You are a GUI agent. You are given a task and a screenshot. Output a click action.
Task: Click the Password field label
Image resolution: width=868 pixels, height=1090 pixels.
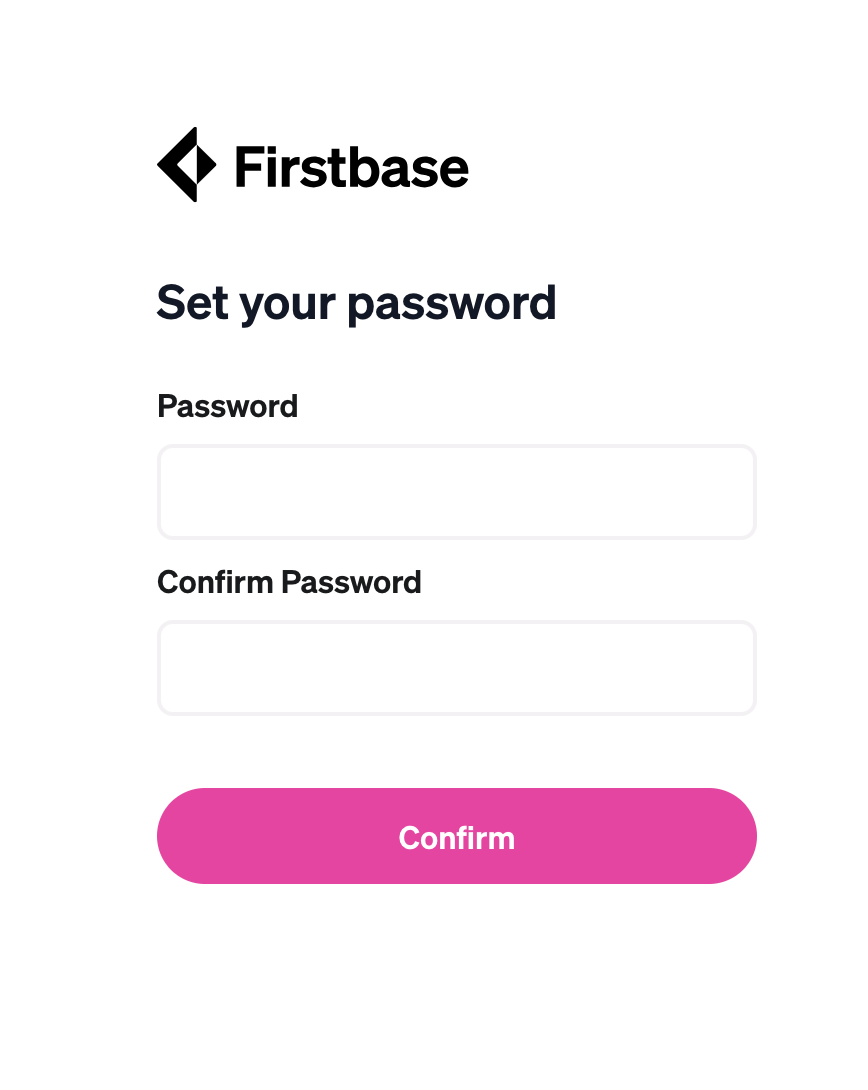pos(227,406)
